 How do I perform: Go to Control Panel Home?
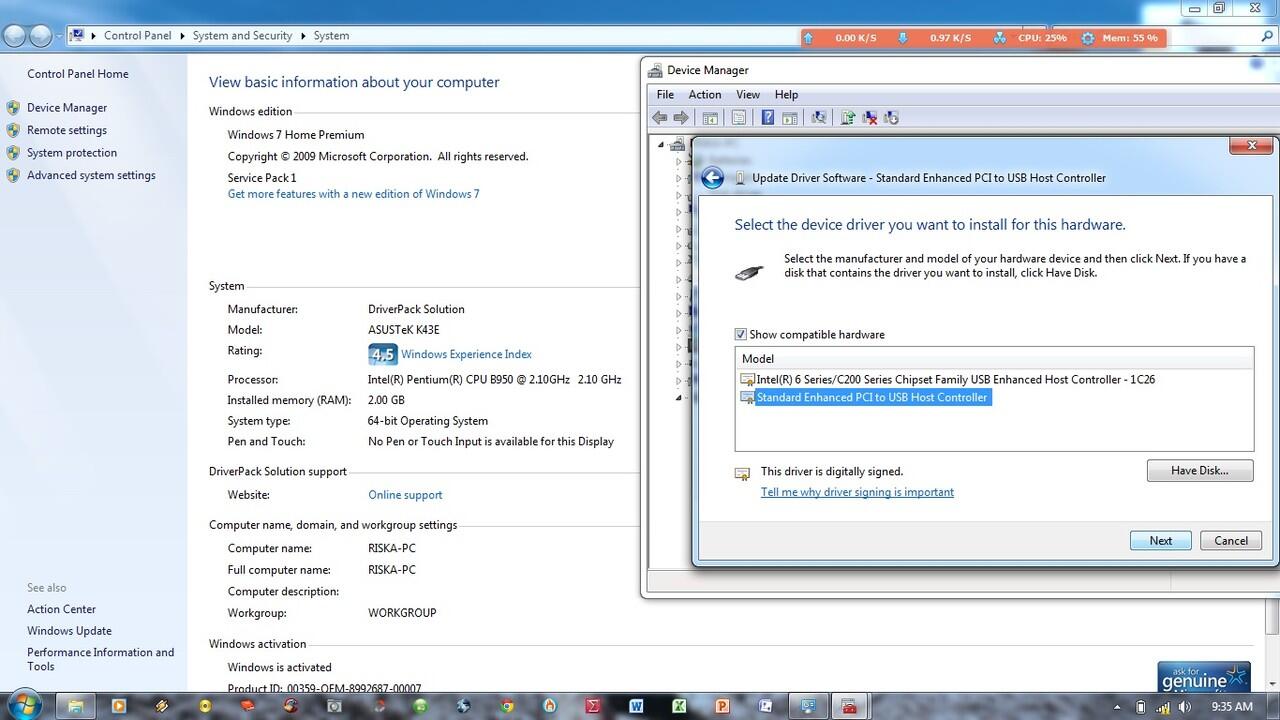[78, 74]
